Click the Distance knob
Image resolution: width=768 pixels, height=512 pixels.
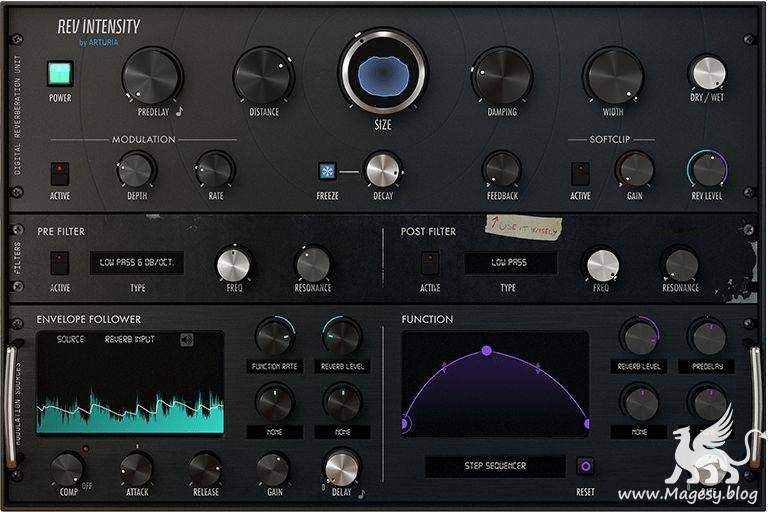tap(264, 76)
